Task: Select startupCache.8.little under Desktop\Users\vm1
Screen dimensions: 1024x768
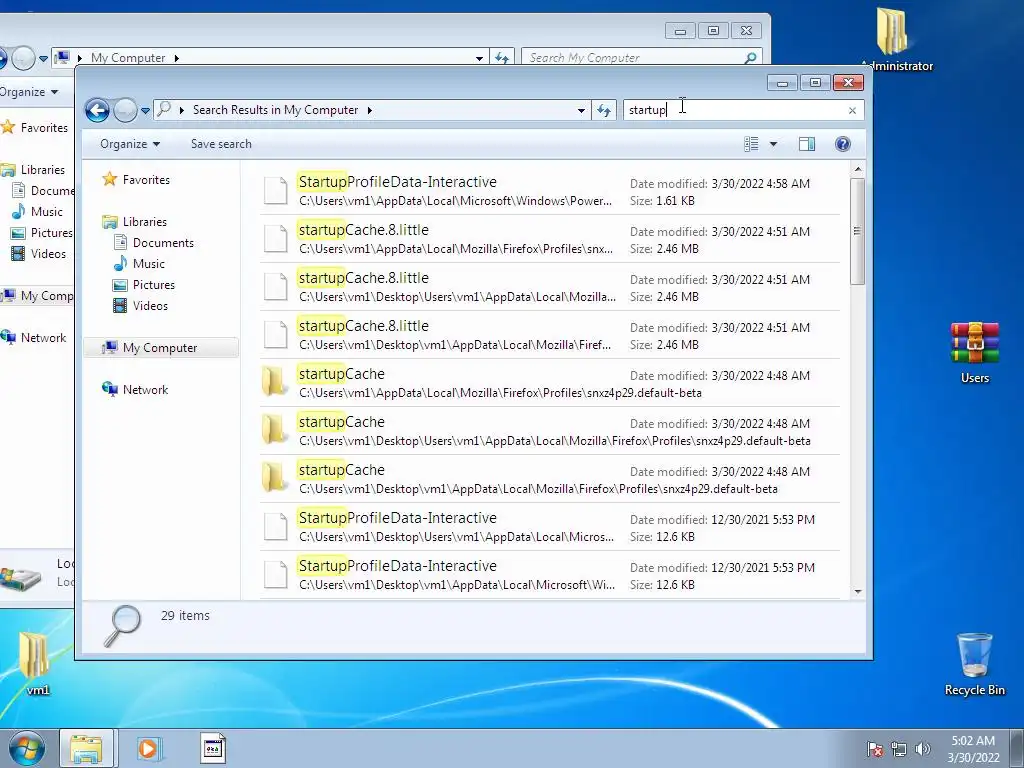Action: click(x=550, y=287)
